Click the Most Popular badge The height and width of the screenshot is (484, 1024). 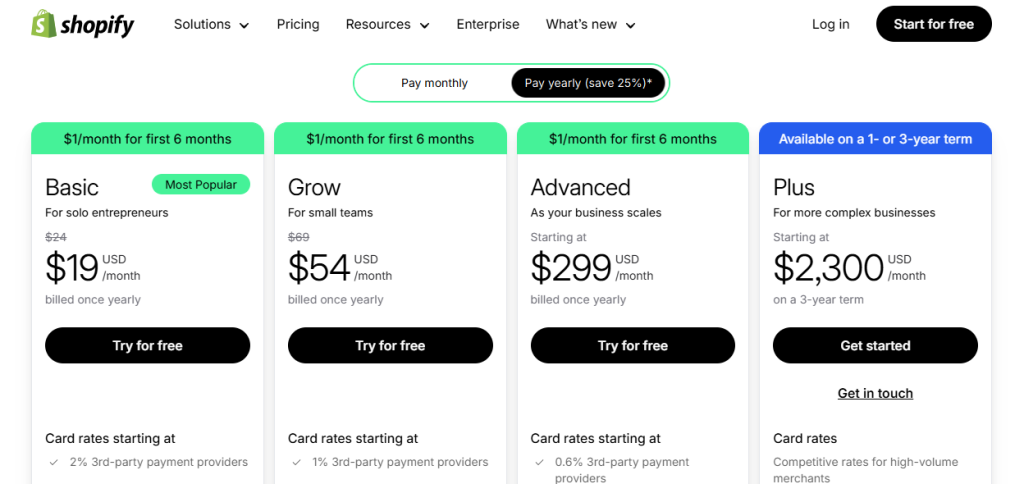(x=201, y=184)
